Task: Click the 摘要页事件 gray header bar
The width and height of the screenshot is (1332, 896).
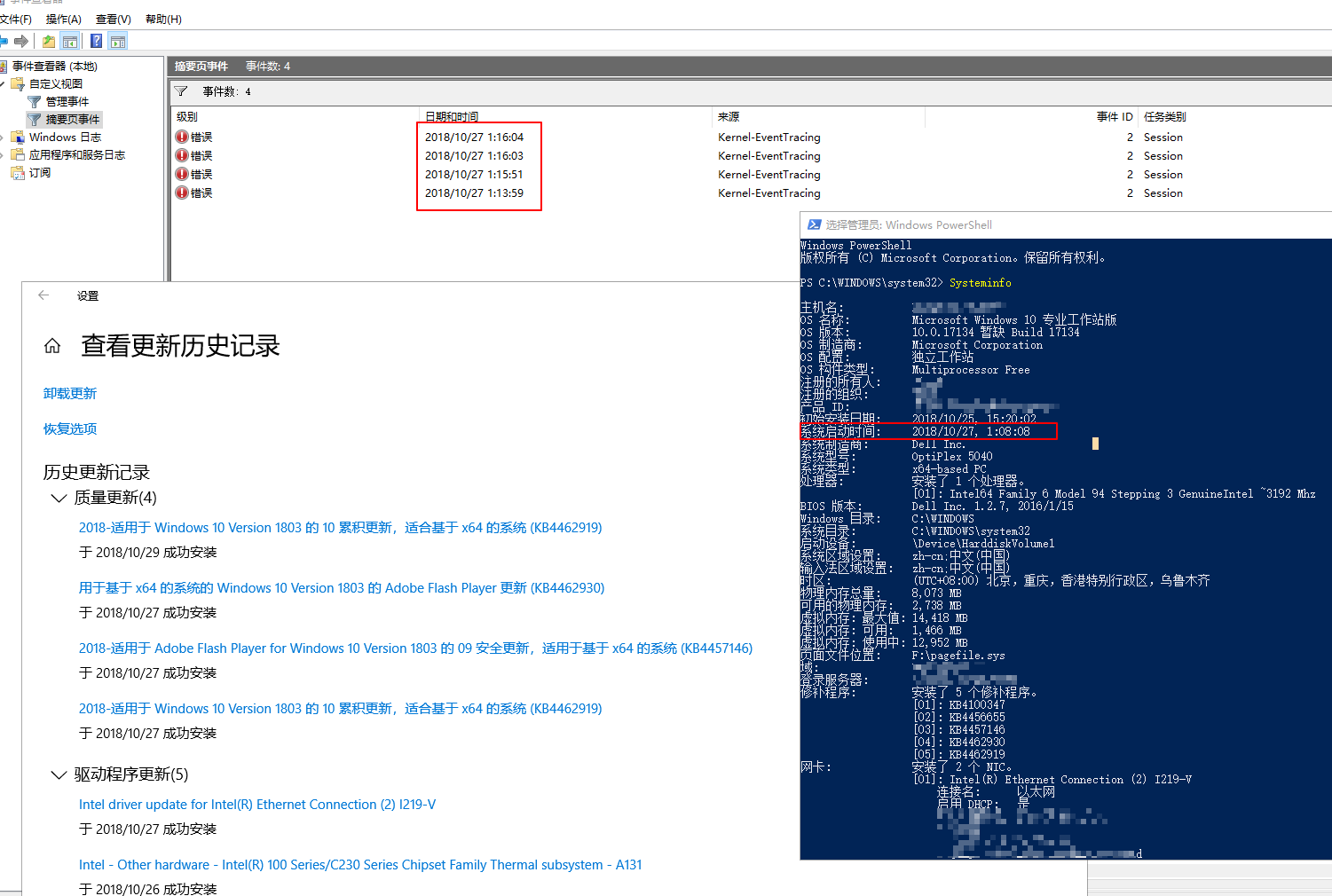Action: [750, 66]
